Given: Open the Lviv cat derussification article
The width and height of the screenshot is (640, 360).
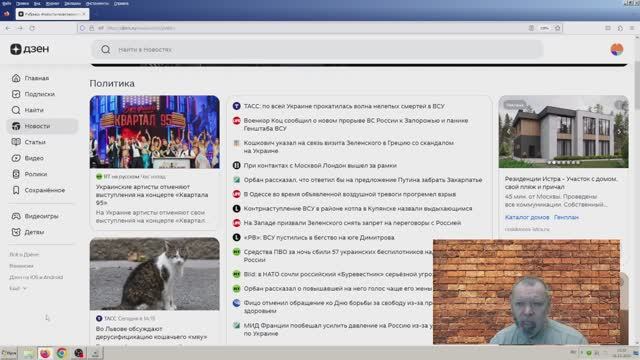Looking at the screenshot, I should tap(151, 333).
